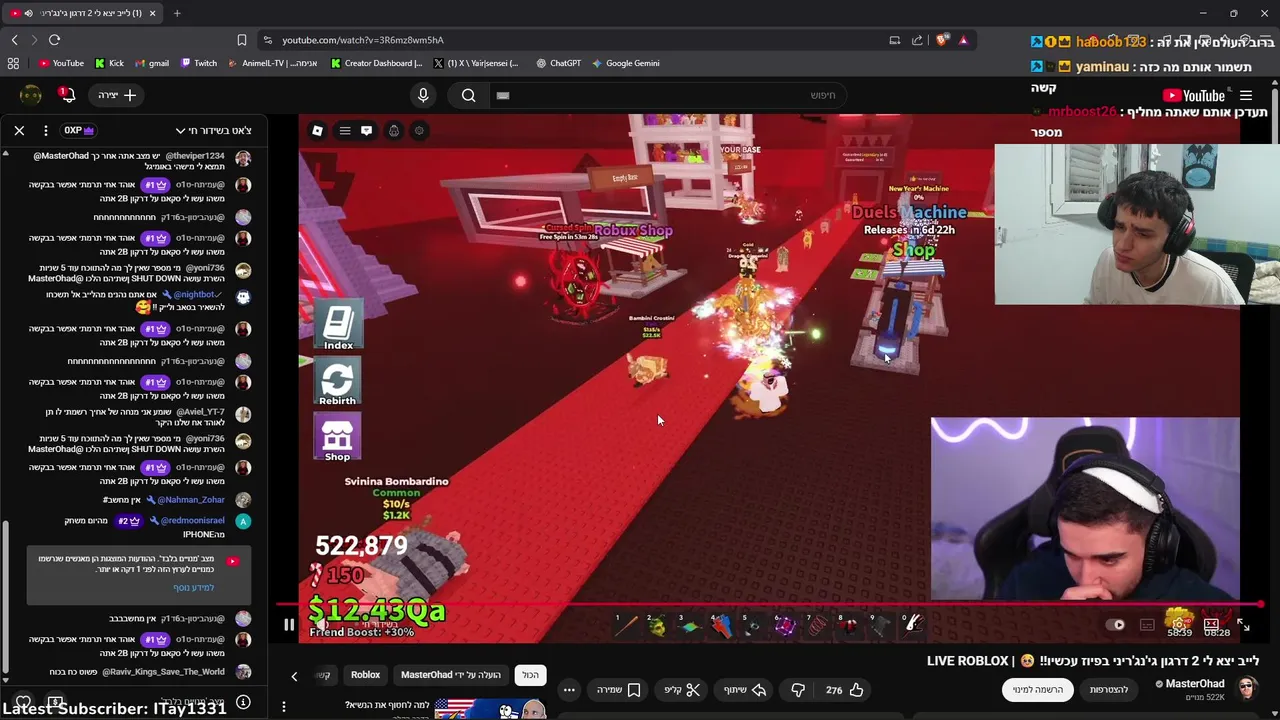Click the subscribe 'הרשמה למינוי' button
Viewport: 1280px width, 720px height.
1037,690
